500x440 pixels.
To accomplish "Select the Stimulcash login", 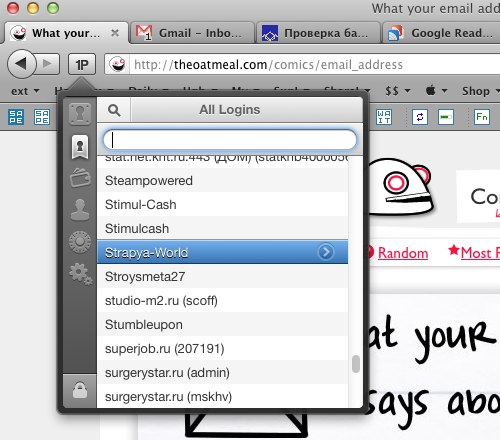I will [x=222, y=228].
